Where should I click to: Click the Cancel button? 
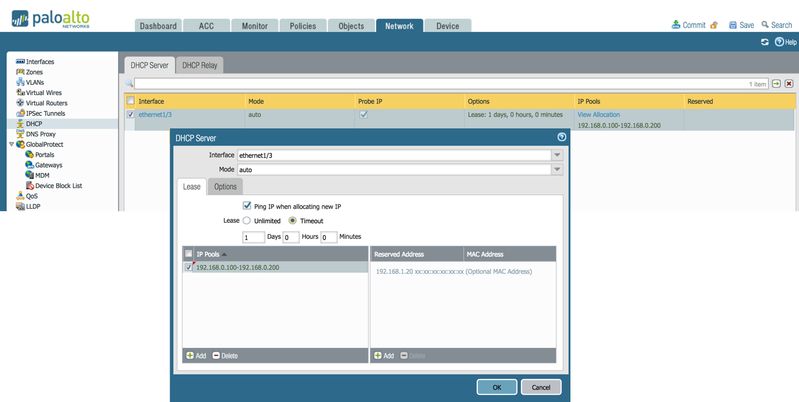[x=541, y=387]
